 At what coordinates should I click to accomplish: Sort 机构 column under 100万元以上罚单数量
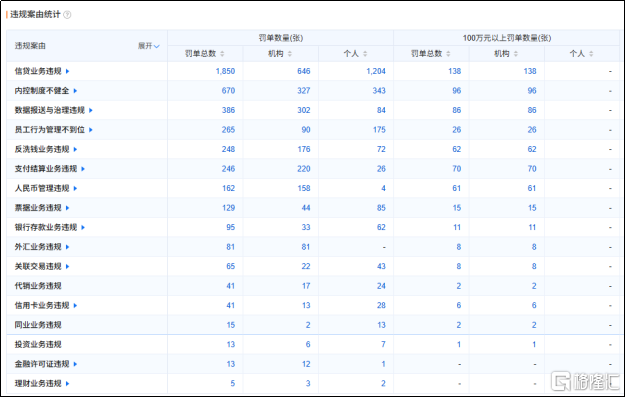coord(516,53)
